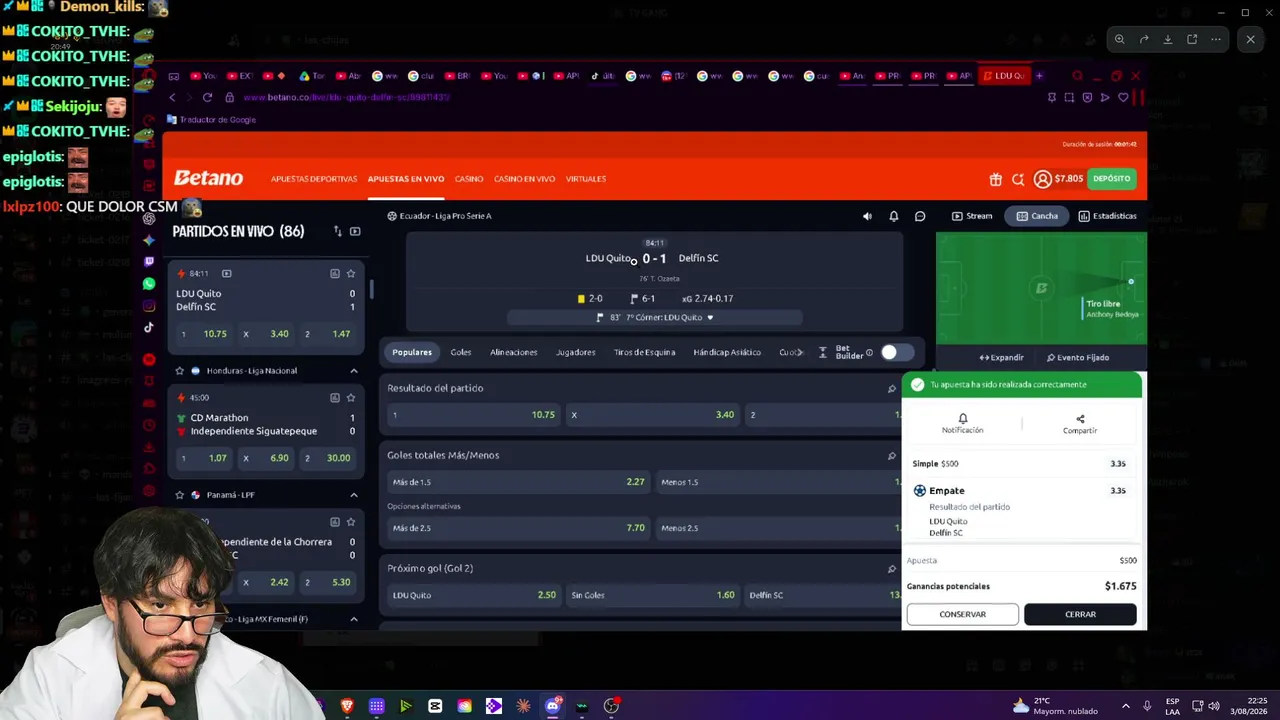Favorite the CD Marathon match with star

click(x=350, y=397)
